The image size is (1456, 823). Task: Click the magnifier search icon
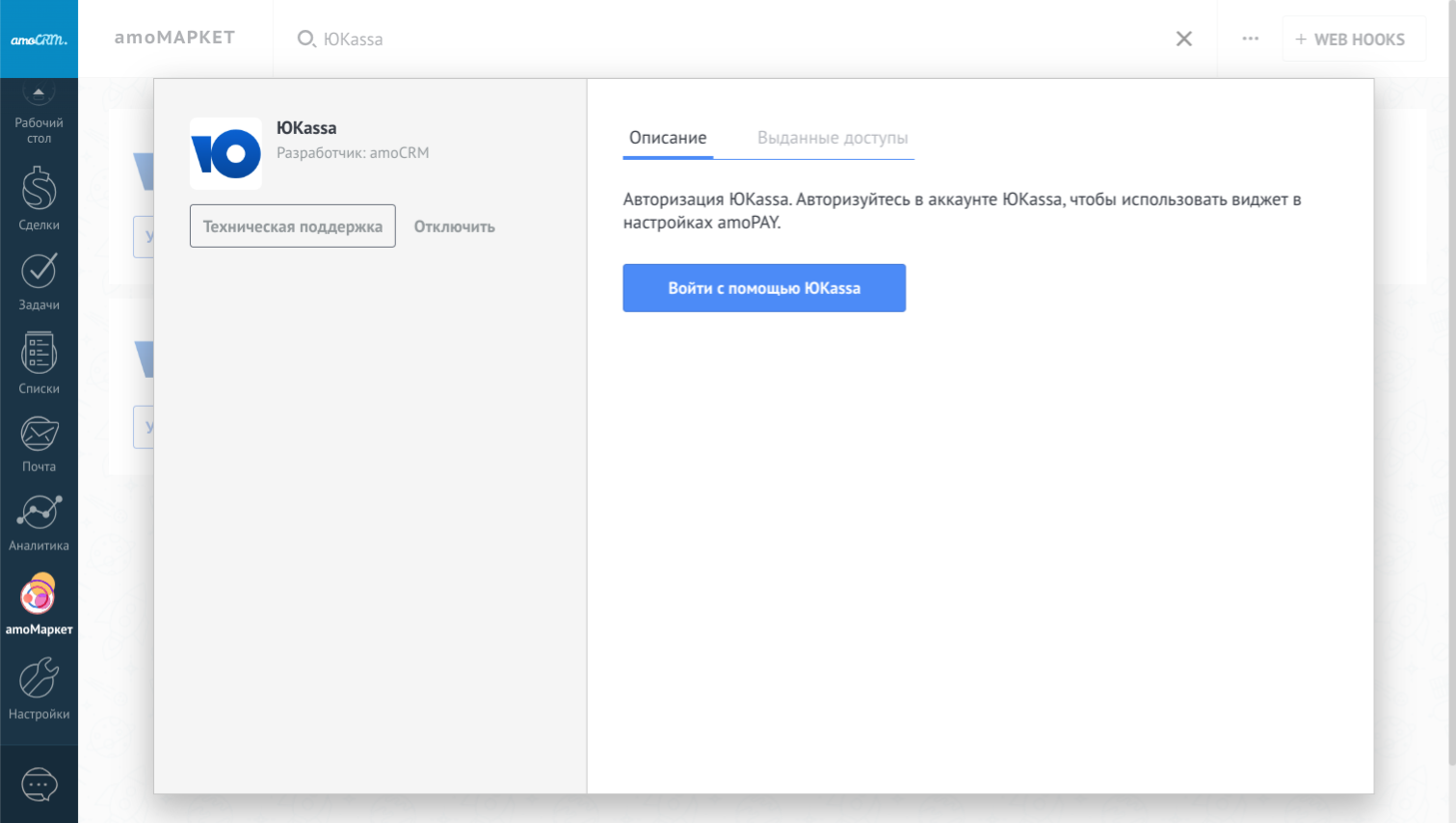[x=306, y=39]
